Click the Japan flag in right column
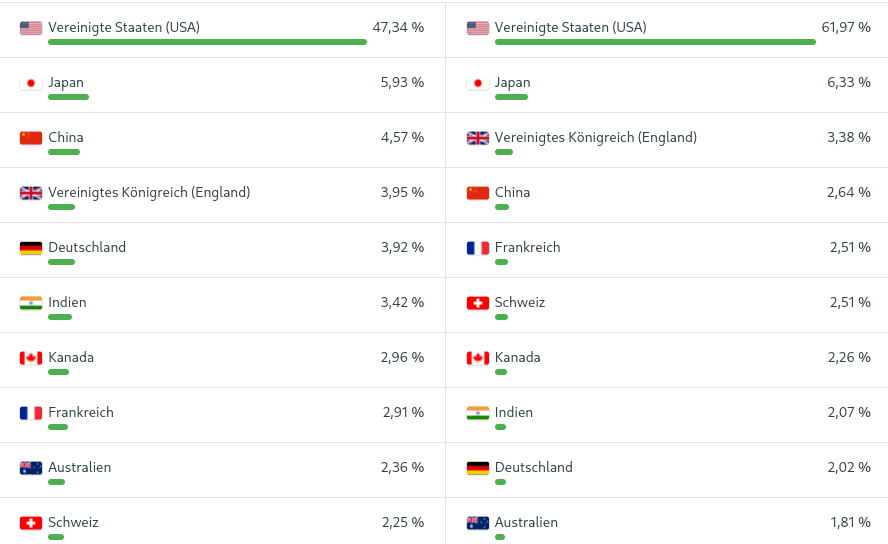888x544 pixels. pos(478,83)
